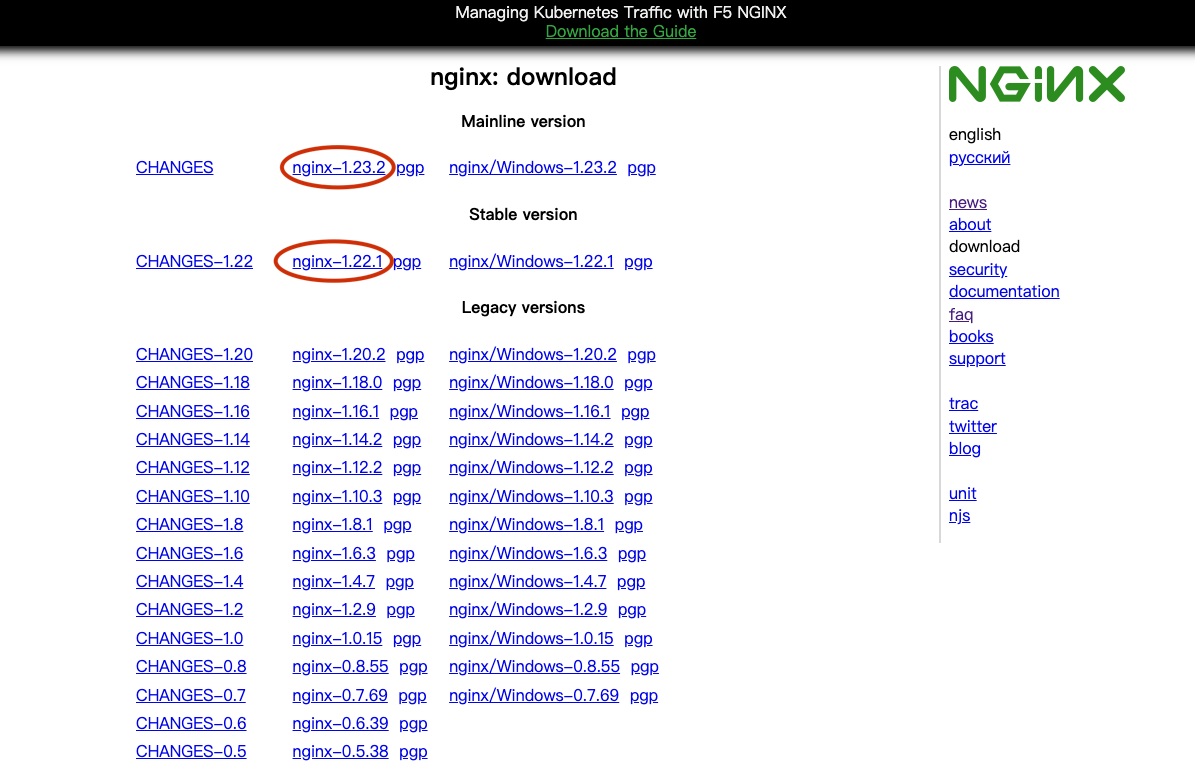Download nginx-1.23.2 mainline source

338,168
